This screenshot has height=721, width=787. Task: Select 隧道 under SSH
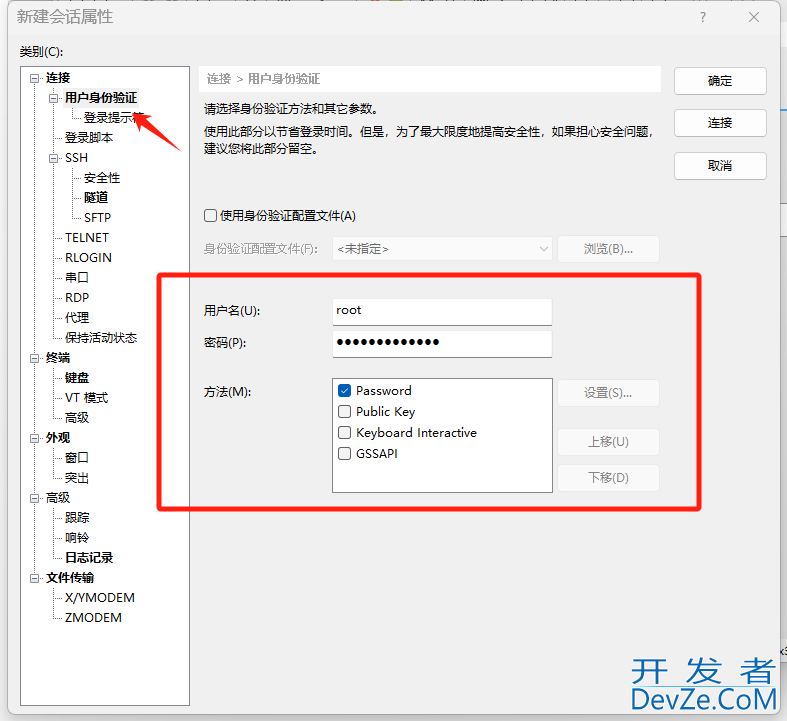click(x=96, y=198)
